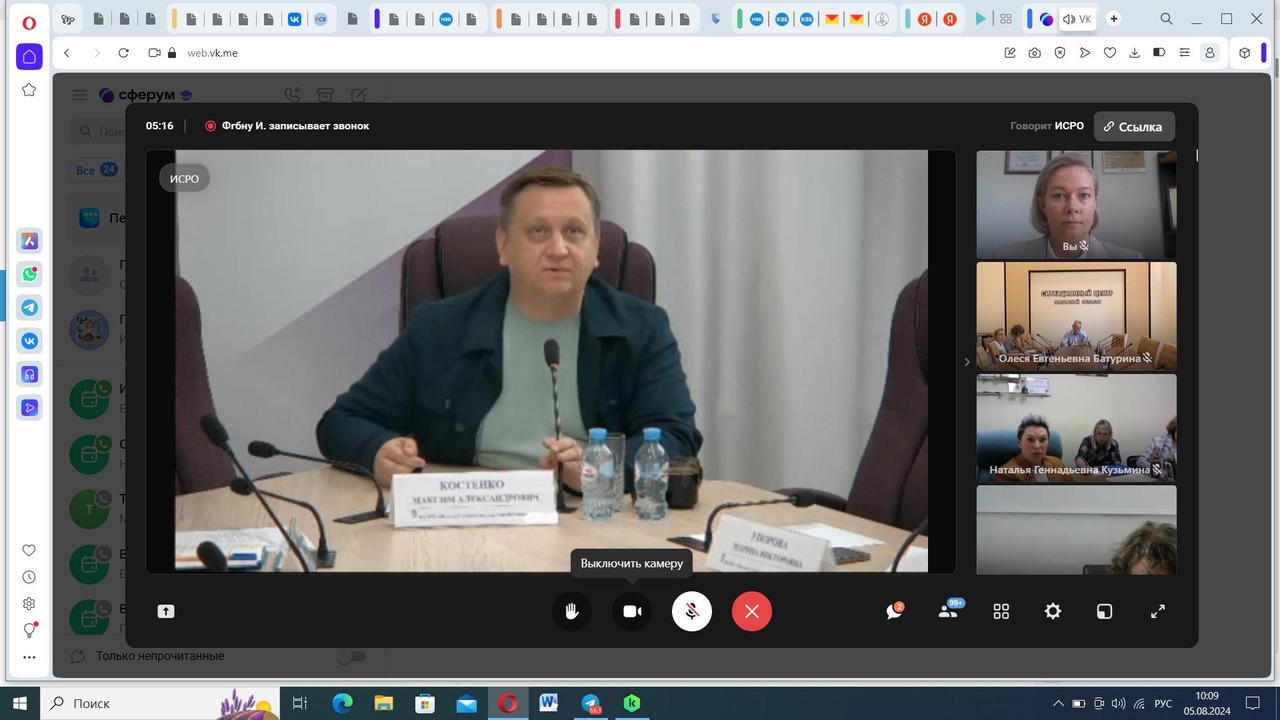Viewport: 1280px width, 720px height.
Task: Minimize call to picture-in-picture window icon
Action: [1105, 611]
